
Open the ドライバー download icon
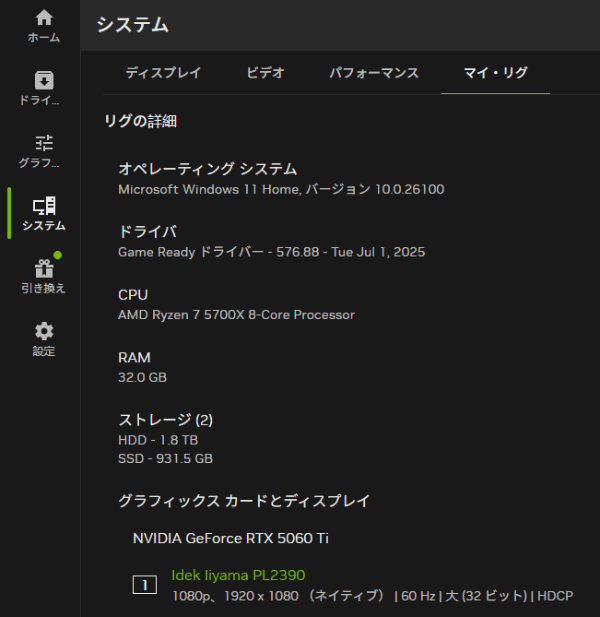(x=44, y=80)
